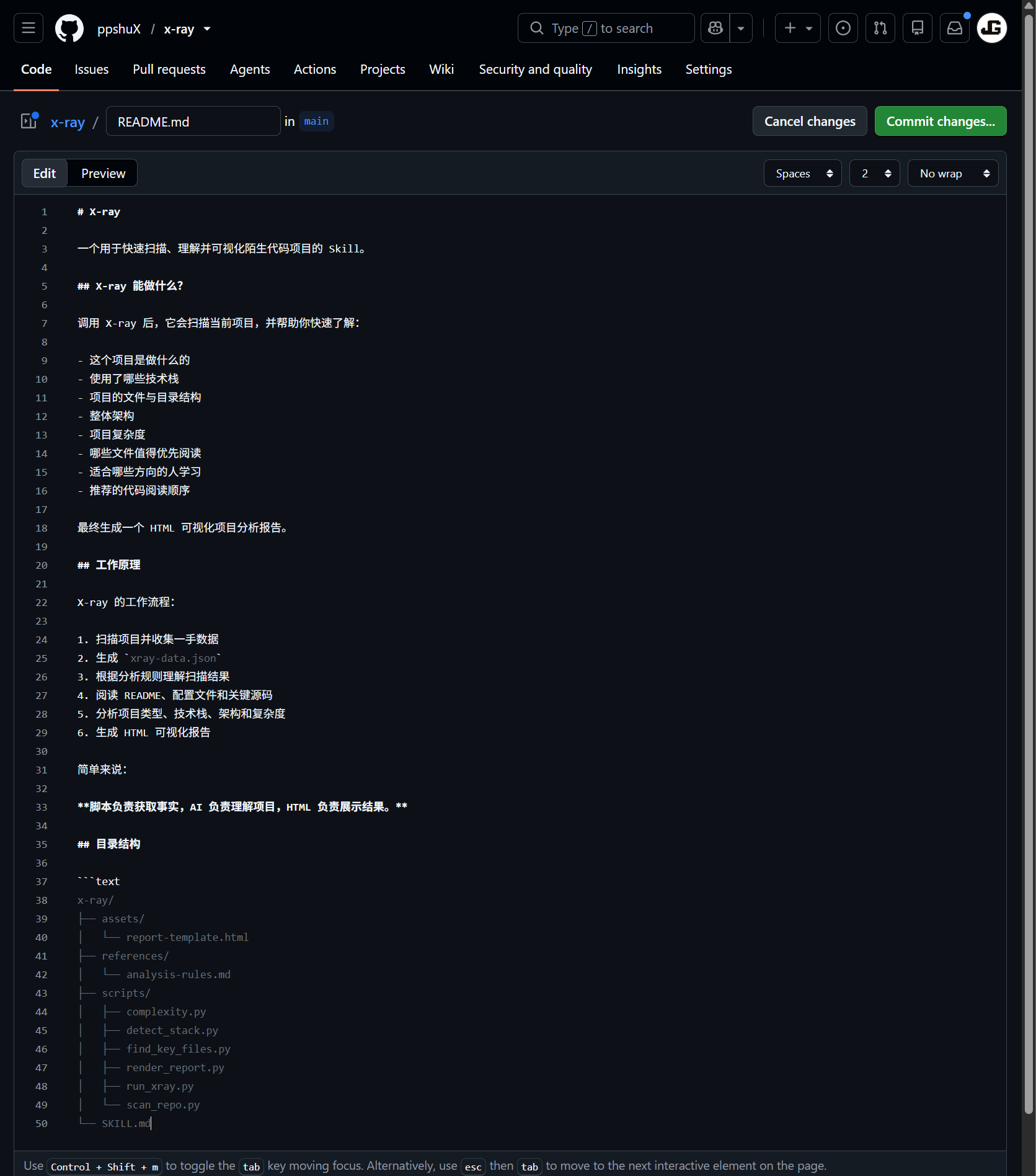Switch to the Issues tab
Viewport: 1036px width, 1176px height.
pyautogui.click(x=92, y=69)
